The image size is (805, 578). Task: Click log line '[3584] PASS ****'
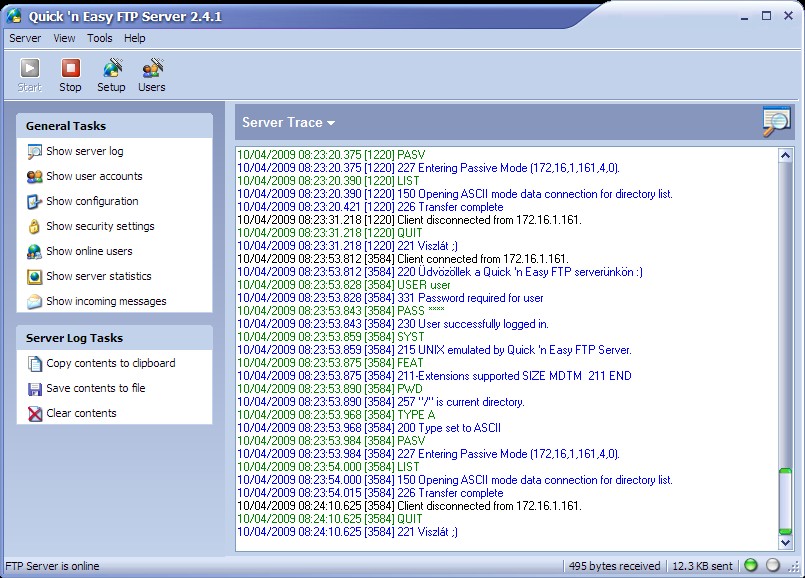(341, 311)
